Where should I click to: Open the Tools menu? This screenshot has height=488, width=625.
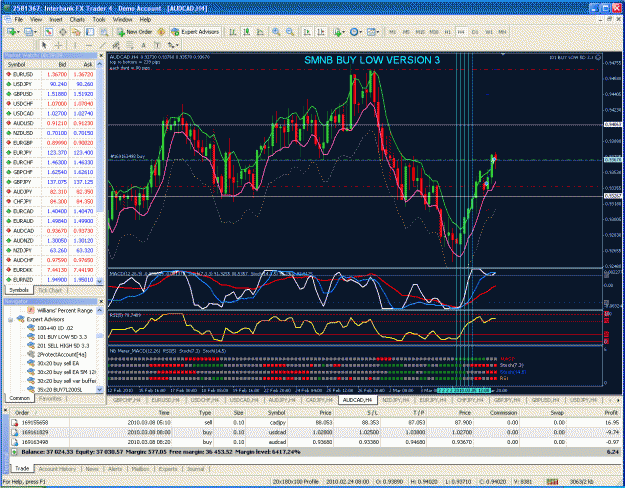pyautogui.click(x=99, y=19)
